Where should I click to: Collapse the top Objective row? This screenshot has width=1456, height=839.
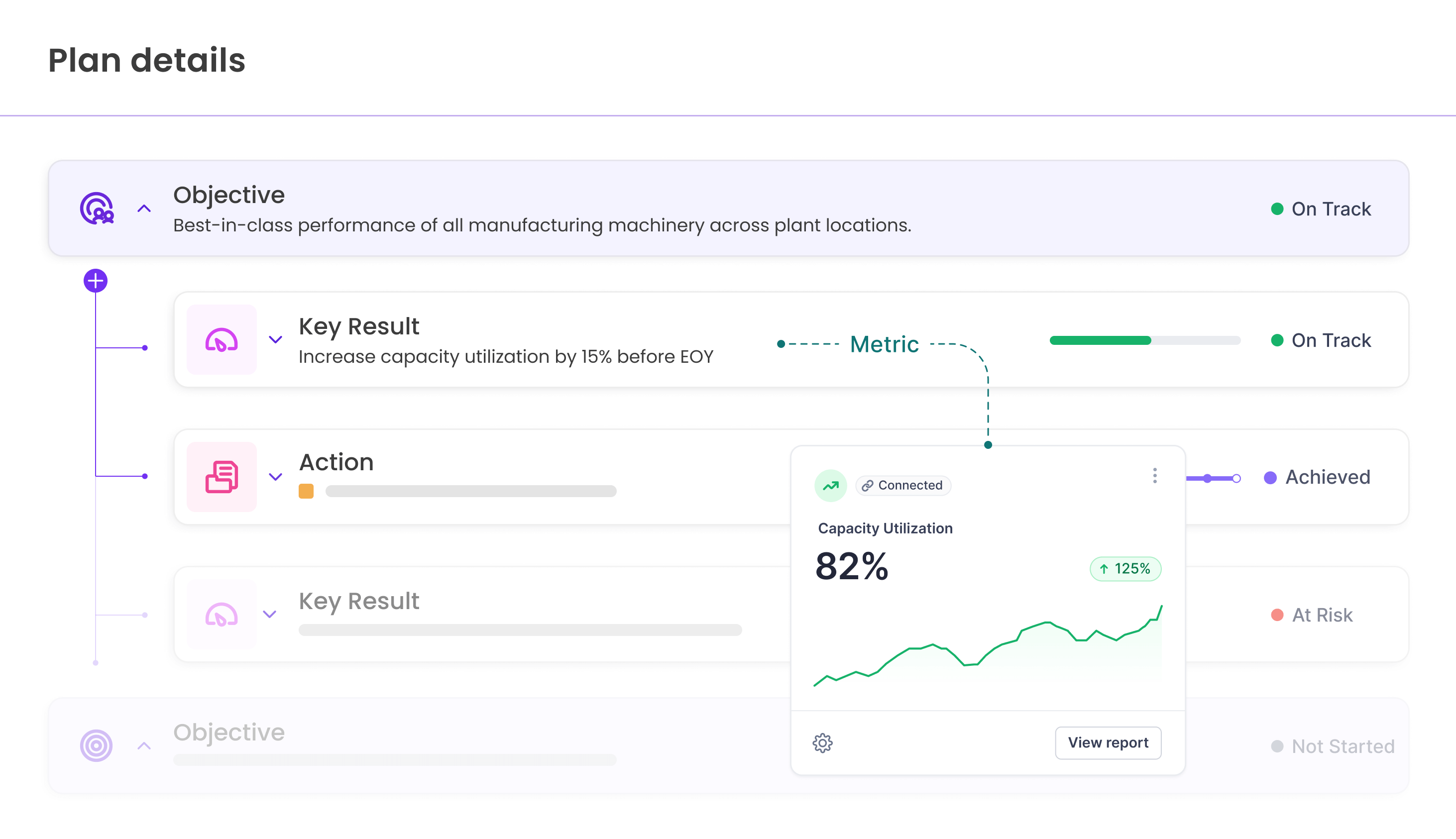pos(143,208)
